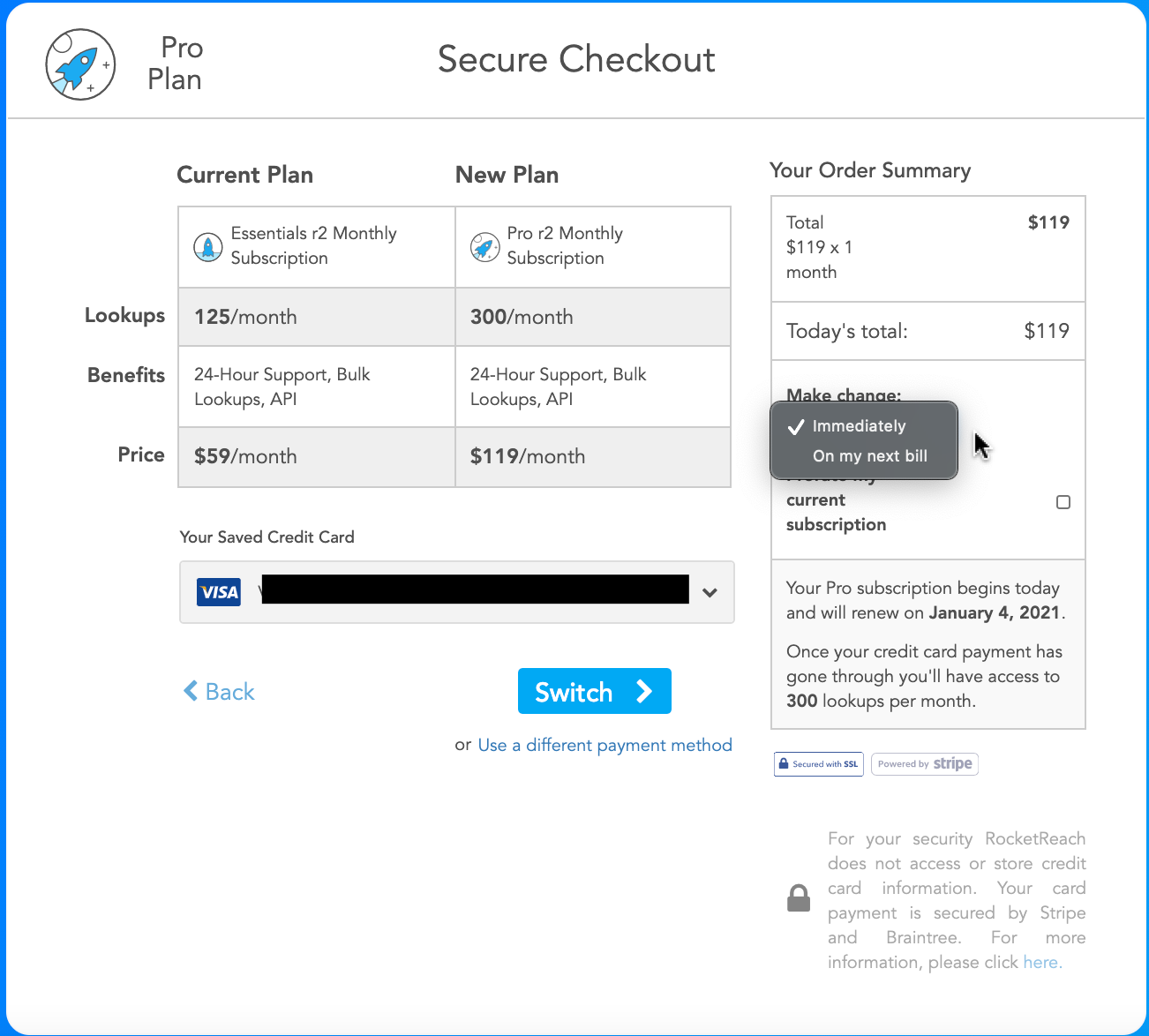Viewport: 1149px width, 1036px height.
Task: Click the Essentials r2 Monthly Subscription cell
Action: 317,247
